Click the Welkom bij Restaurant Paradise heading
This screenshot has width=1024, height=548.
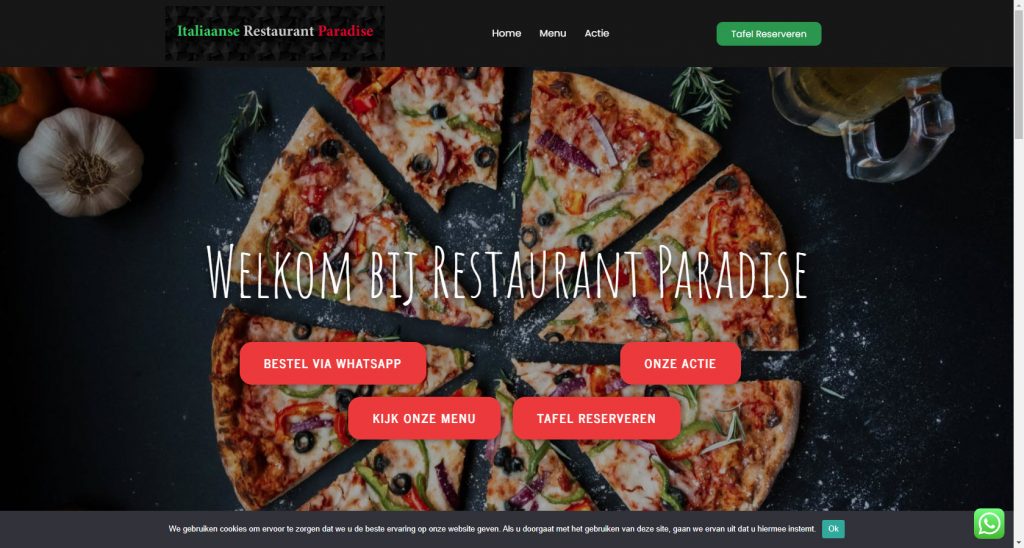[x=506, y=272]
